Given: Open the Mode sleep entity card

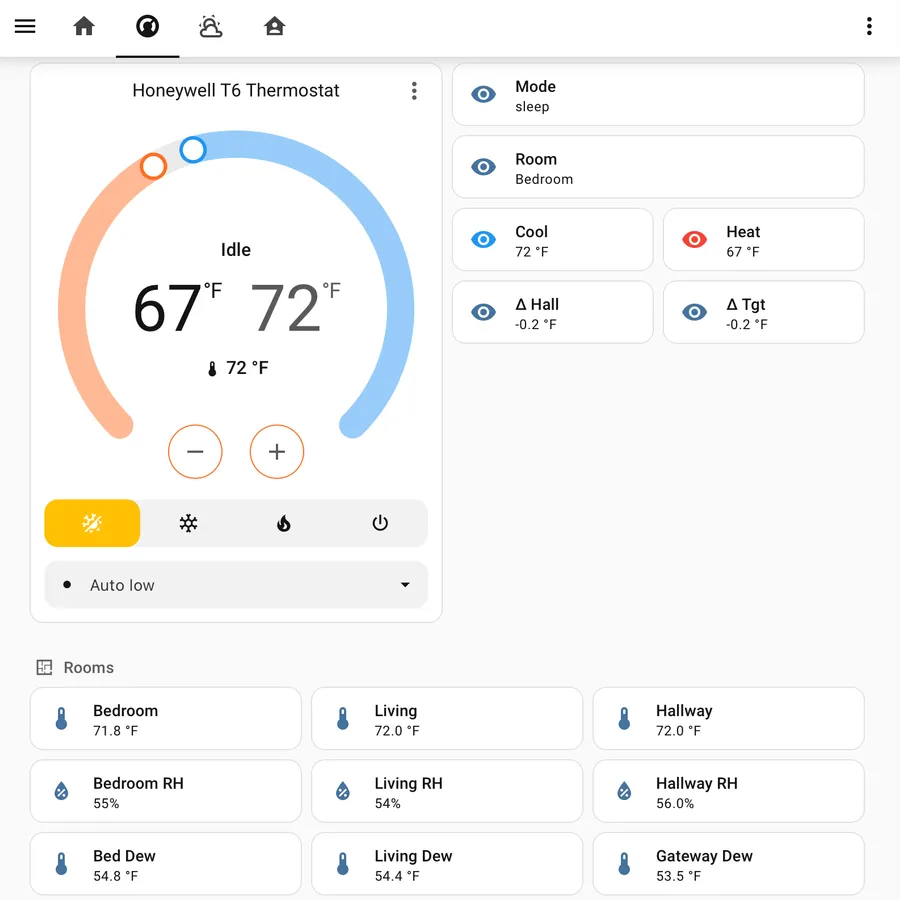Looking at the screenshot, I should coord(658,95).
